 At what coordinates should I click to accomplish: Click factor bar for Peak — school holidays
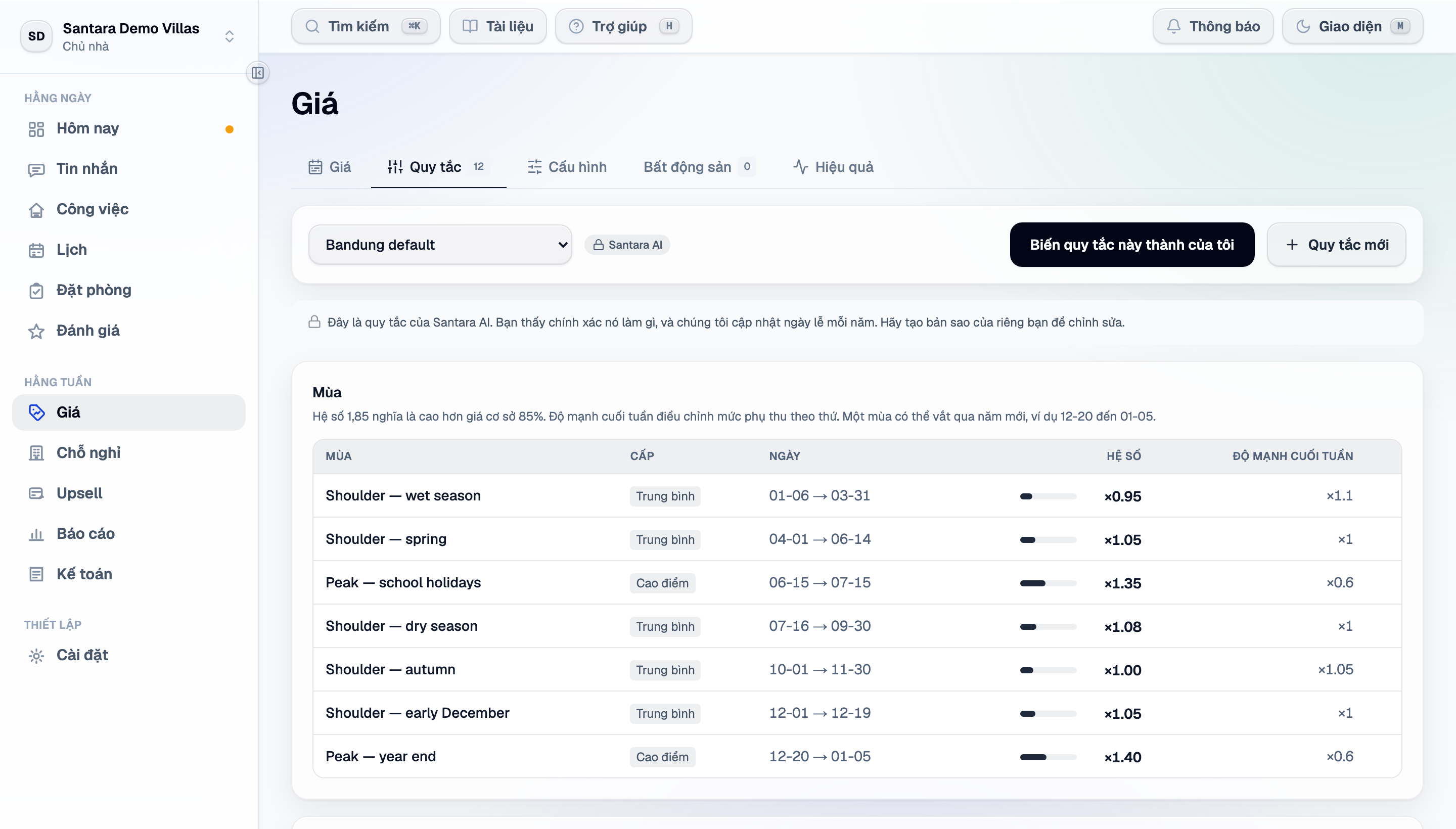pyautogui.click(x=1049, y=584)
